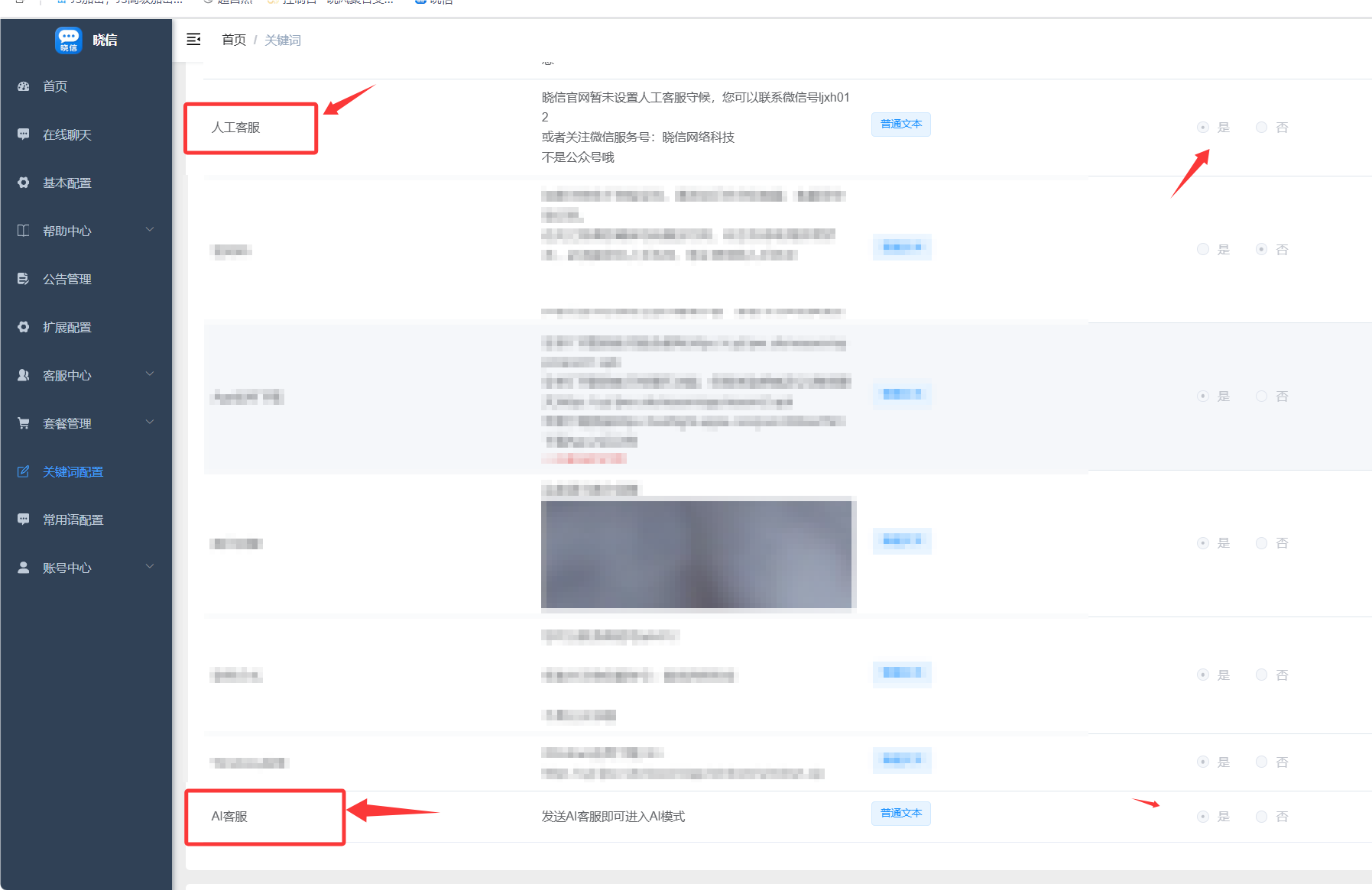Image resolution: width=1372 pixels, height=890 pixels.
Task: Open 在线聊天 chat icon in sidebar
Action: [24, 134]
